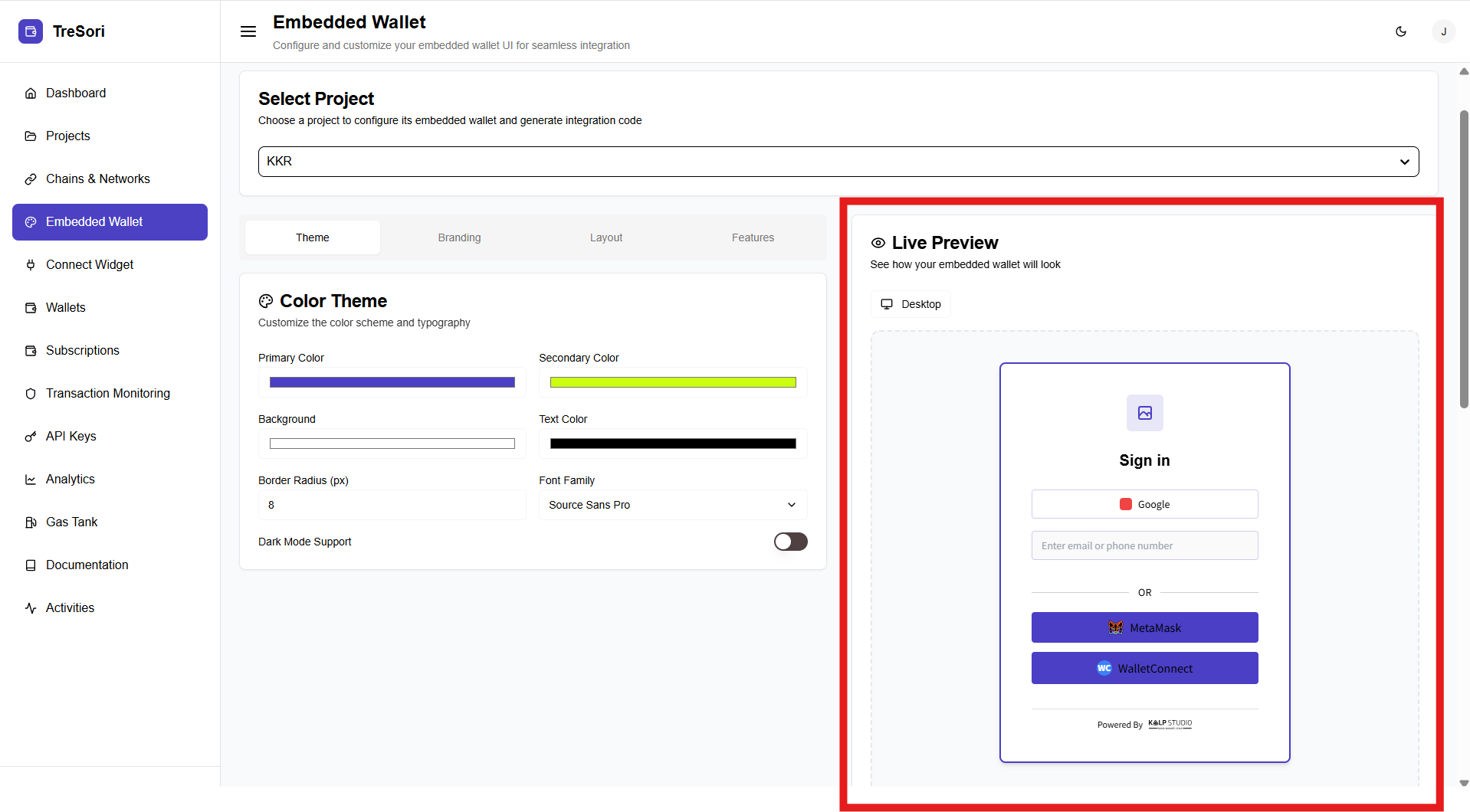The image size is (1470, 812).
Task: Pick the Secondary Color swatch
Action: point(672,382)
